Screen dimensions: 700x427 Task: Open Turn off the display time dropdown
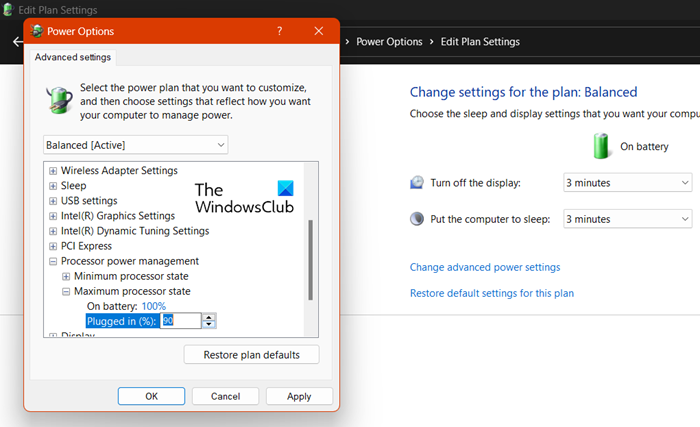[x=626, y=183]
